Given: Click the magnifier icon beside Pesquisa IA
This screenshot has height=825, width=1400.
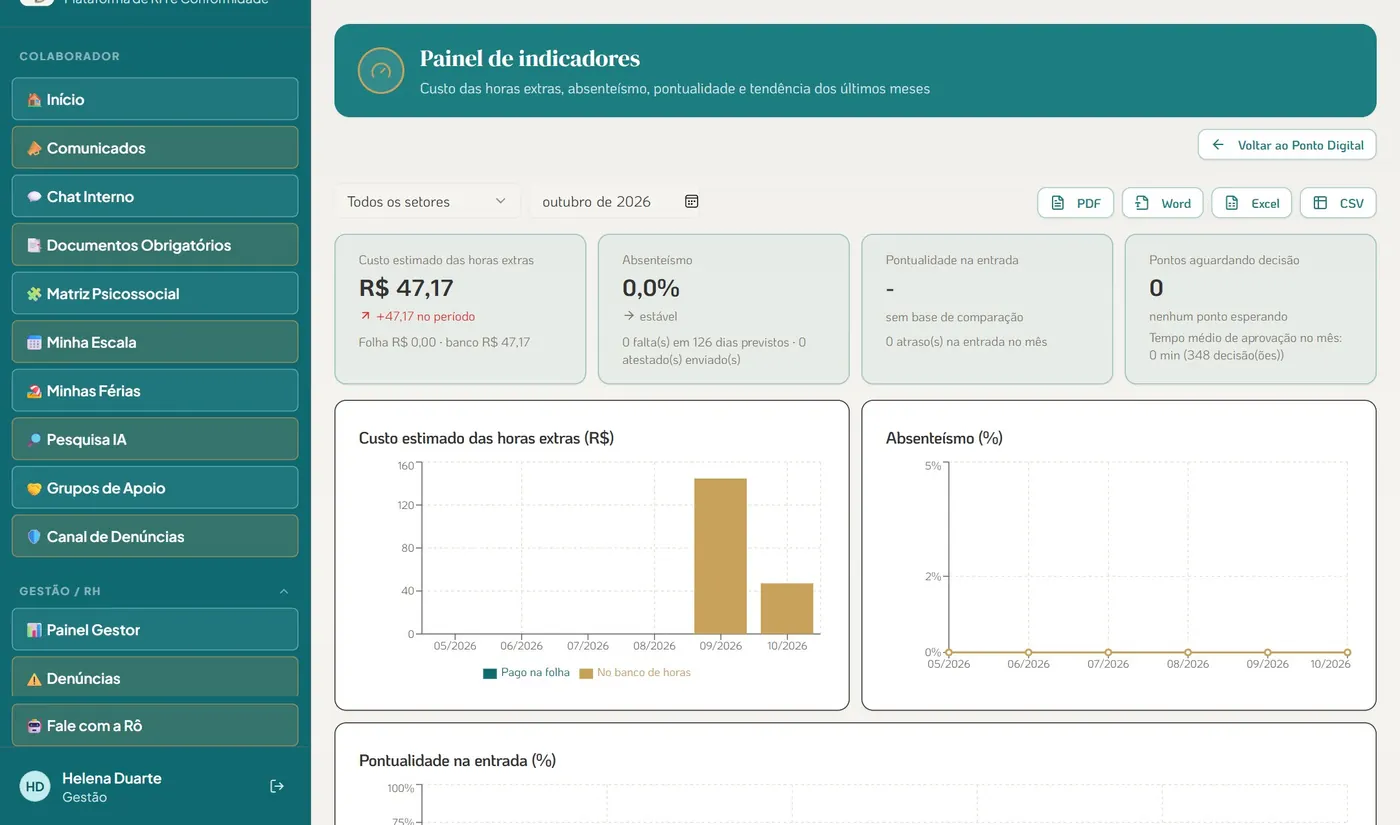Looking at the screenshot, I should pyautogui.click(x=34, y=439).
